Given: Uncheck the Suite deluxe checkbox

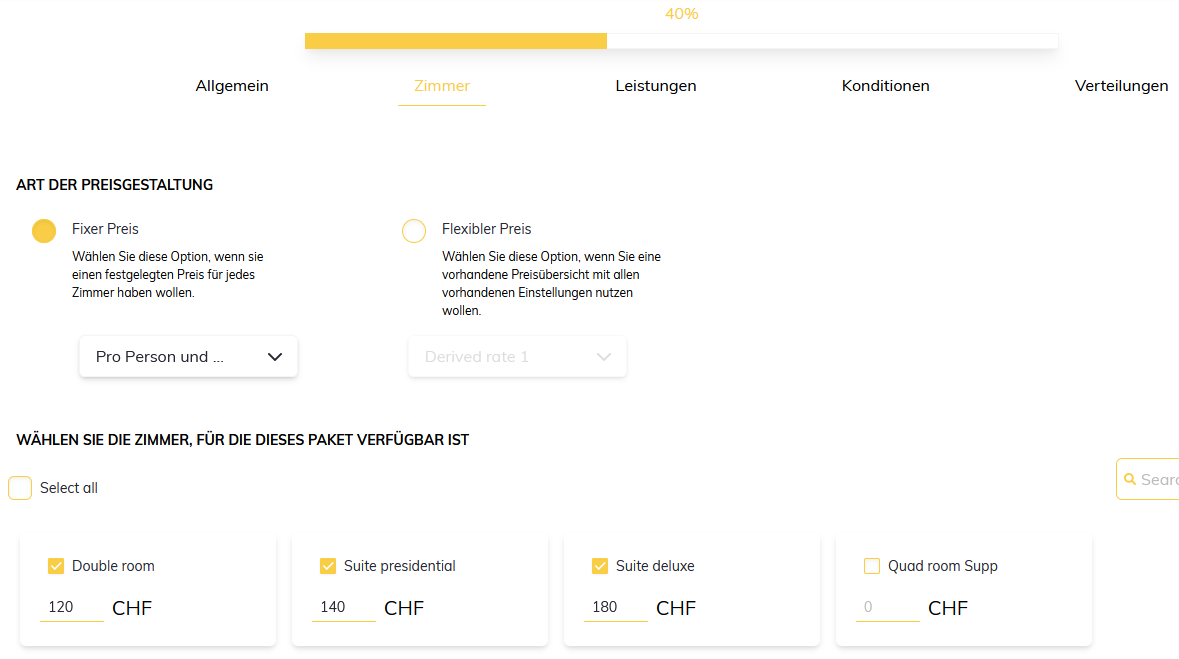Looking at the screenshot, I should pyautogui.click(x=600, y=566).
